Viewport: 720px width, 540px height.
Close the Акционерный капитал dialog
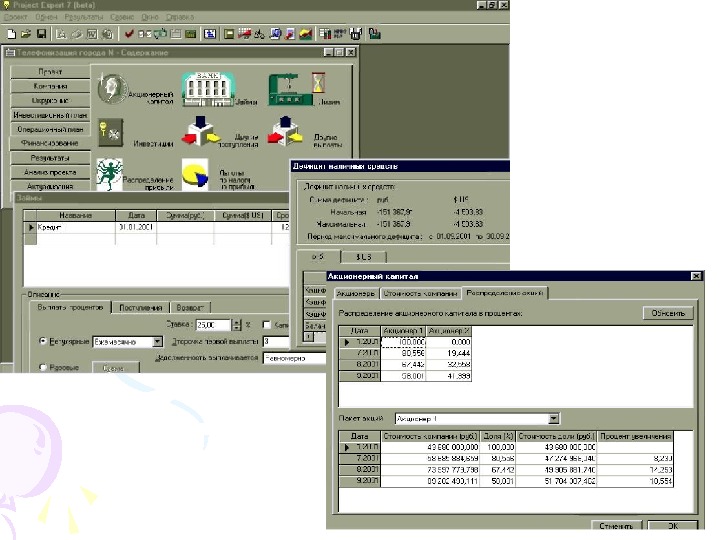696,276
